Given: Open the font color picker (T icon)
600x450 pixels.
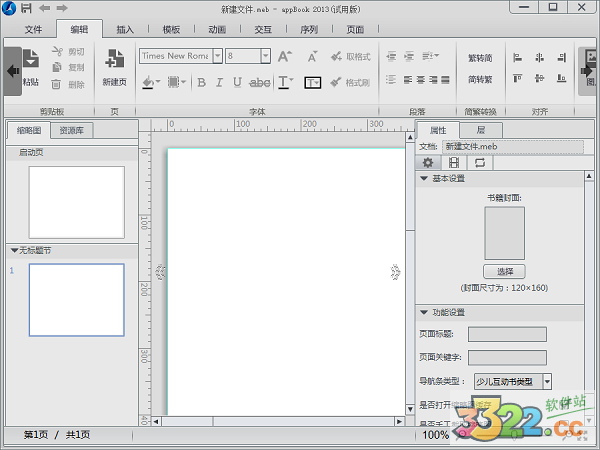Looking at the screenshot, I should (286, 83).
